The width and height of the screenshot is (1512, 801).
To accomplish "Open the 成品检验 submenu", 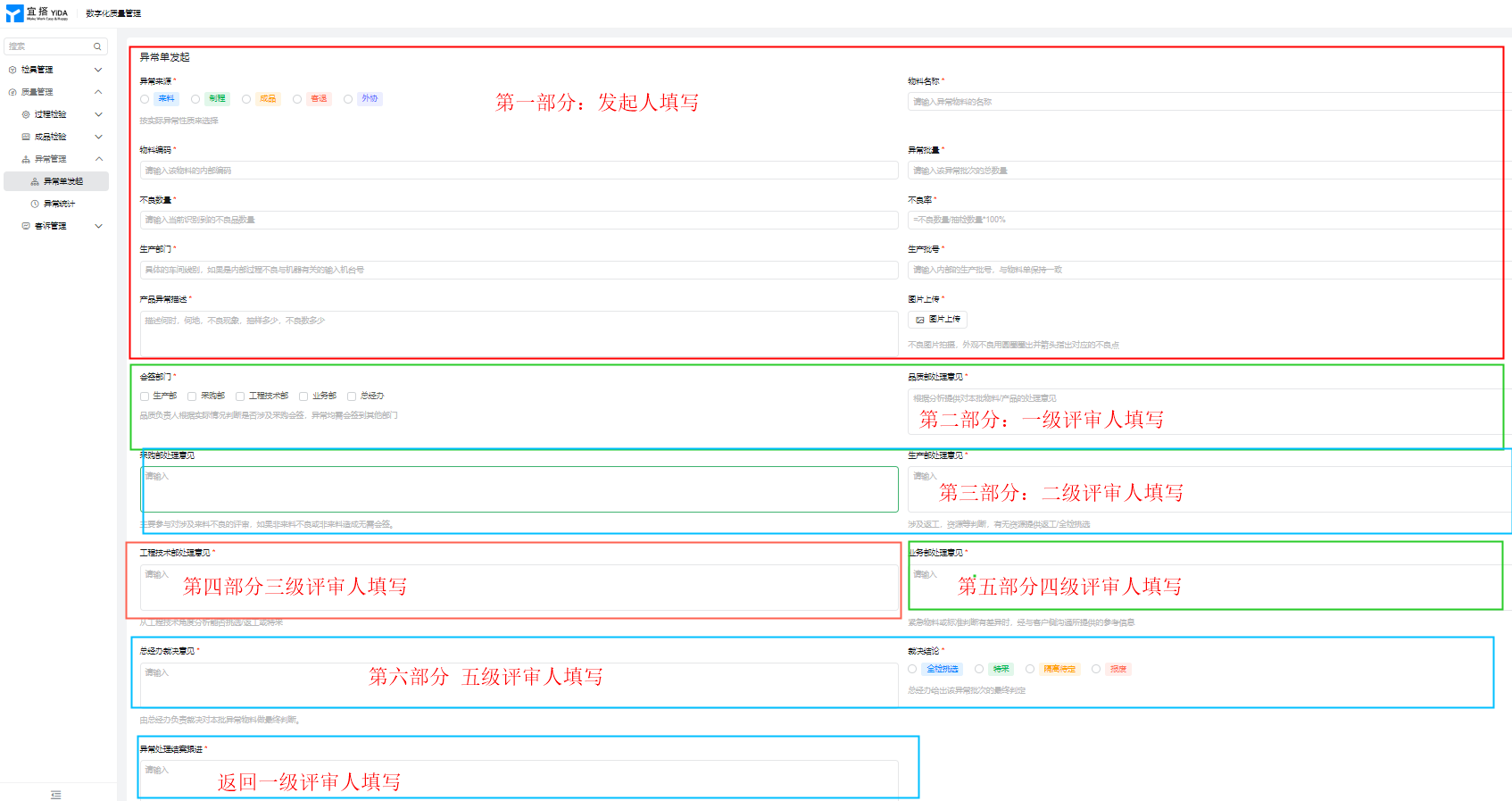I will coord(56,137).
